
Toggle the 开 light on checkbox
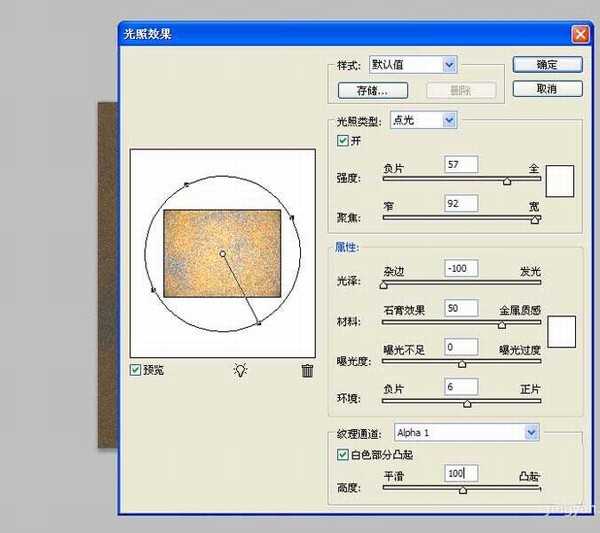343,140
